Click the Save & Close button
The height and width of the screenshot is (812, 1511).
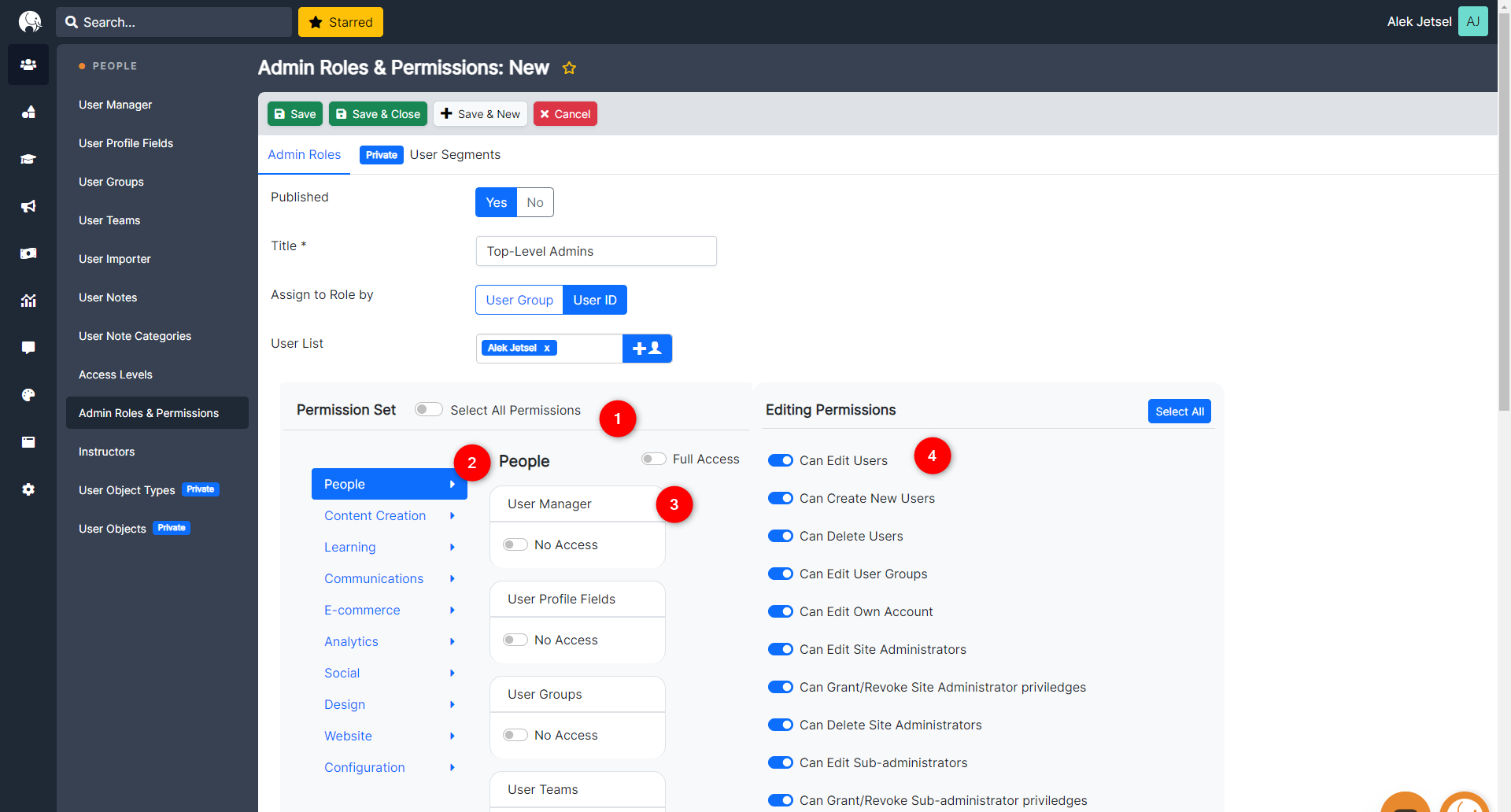[378, 113]
